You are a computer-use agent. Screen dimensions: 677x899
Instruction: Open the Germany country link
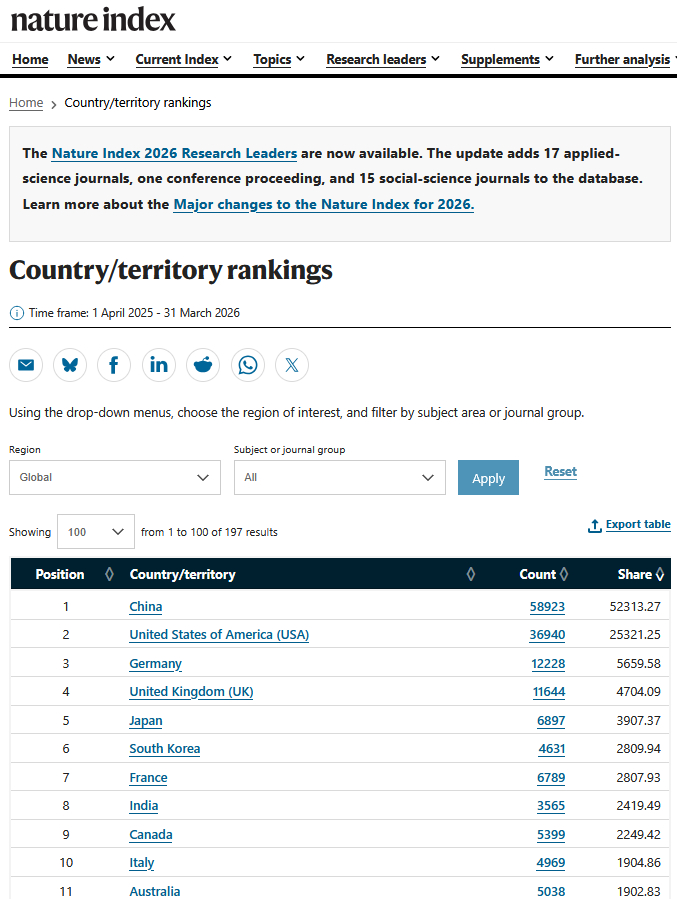click(155, 663)
